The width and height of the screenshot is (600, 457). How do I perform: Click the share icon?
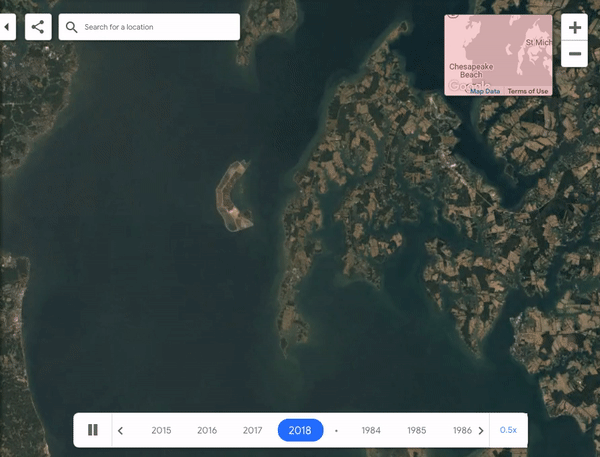click(38, 27)
